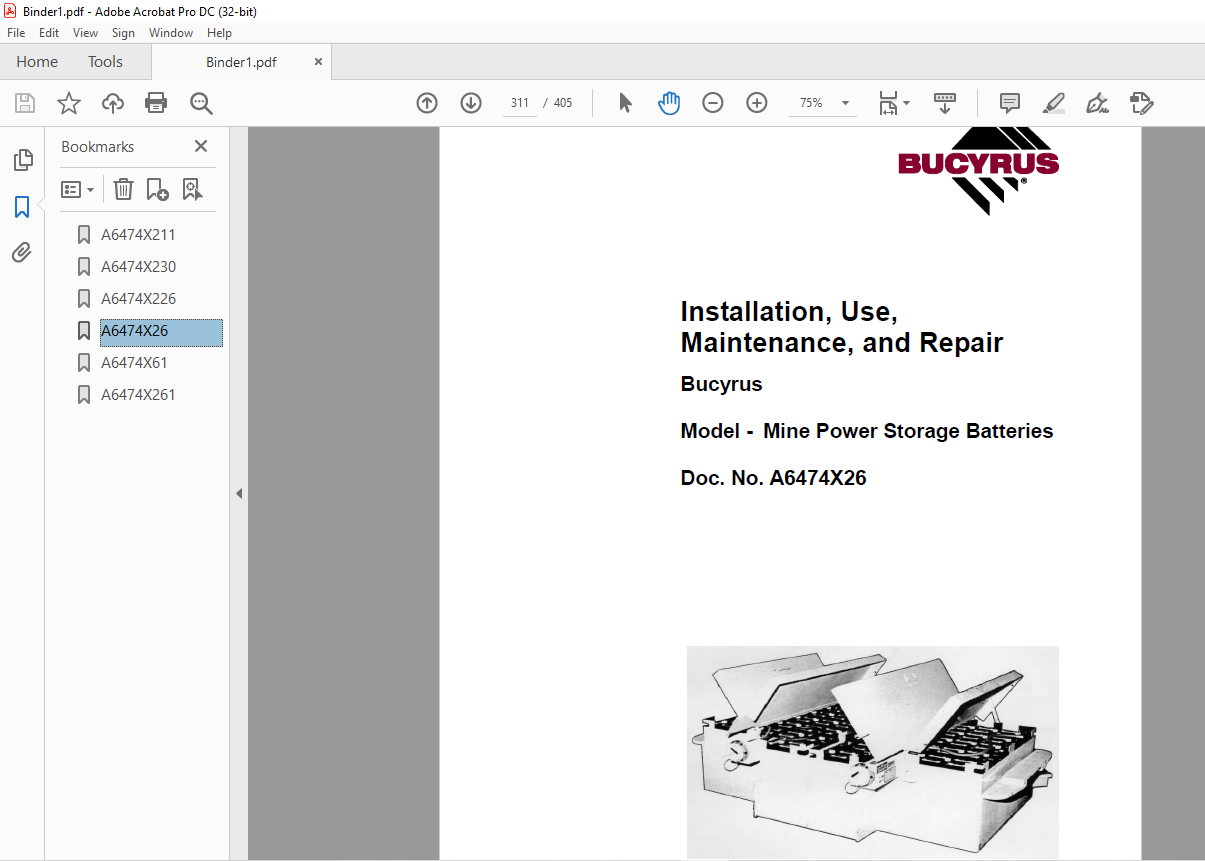Open the Find text magnifier tool
The width and height of the screenshot is (1205, 861).
point(201,103)
